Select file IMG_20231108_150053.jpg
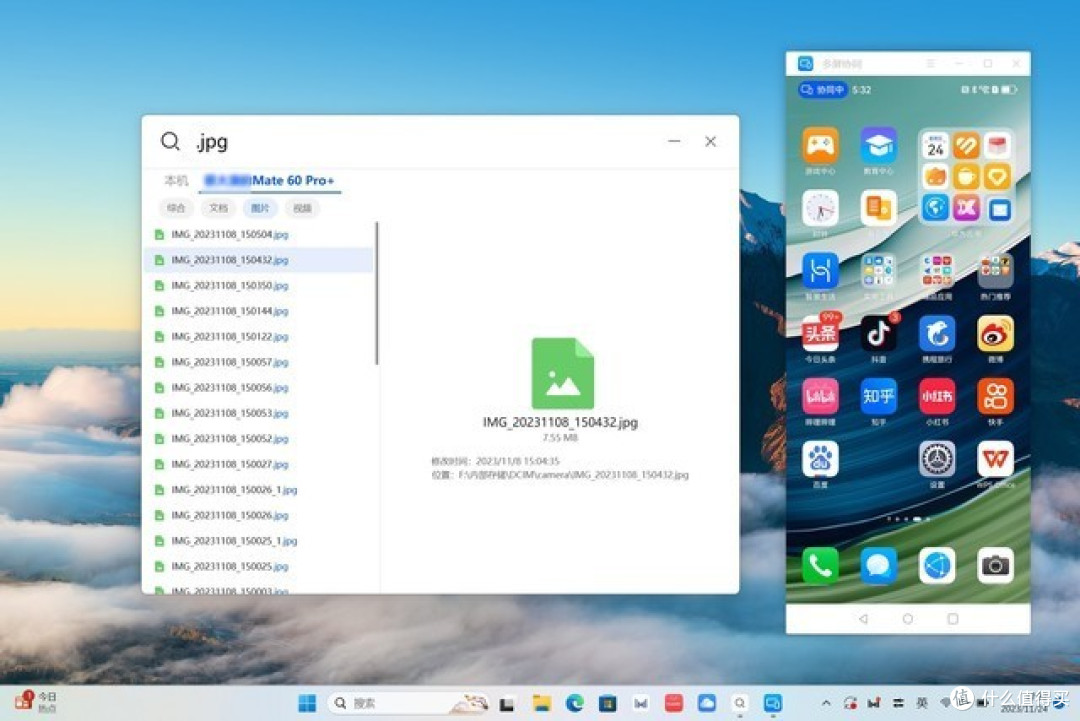The width and height of the screenshot is (1080, 721). (258, 413)
